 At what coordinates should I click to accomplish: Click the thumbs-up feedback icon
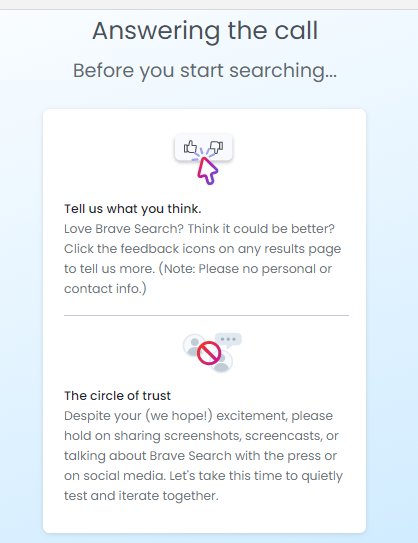[x=190, y=147]
